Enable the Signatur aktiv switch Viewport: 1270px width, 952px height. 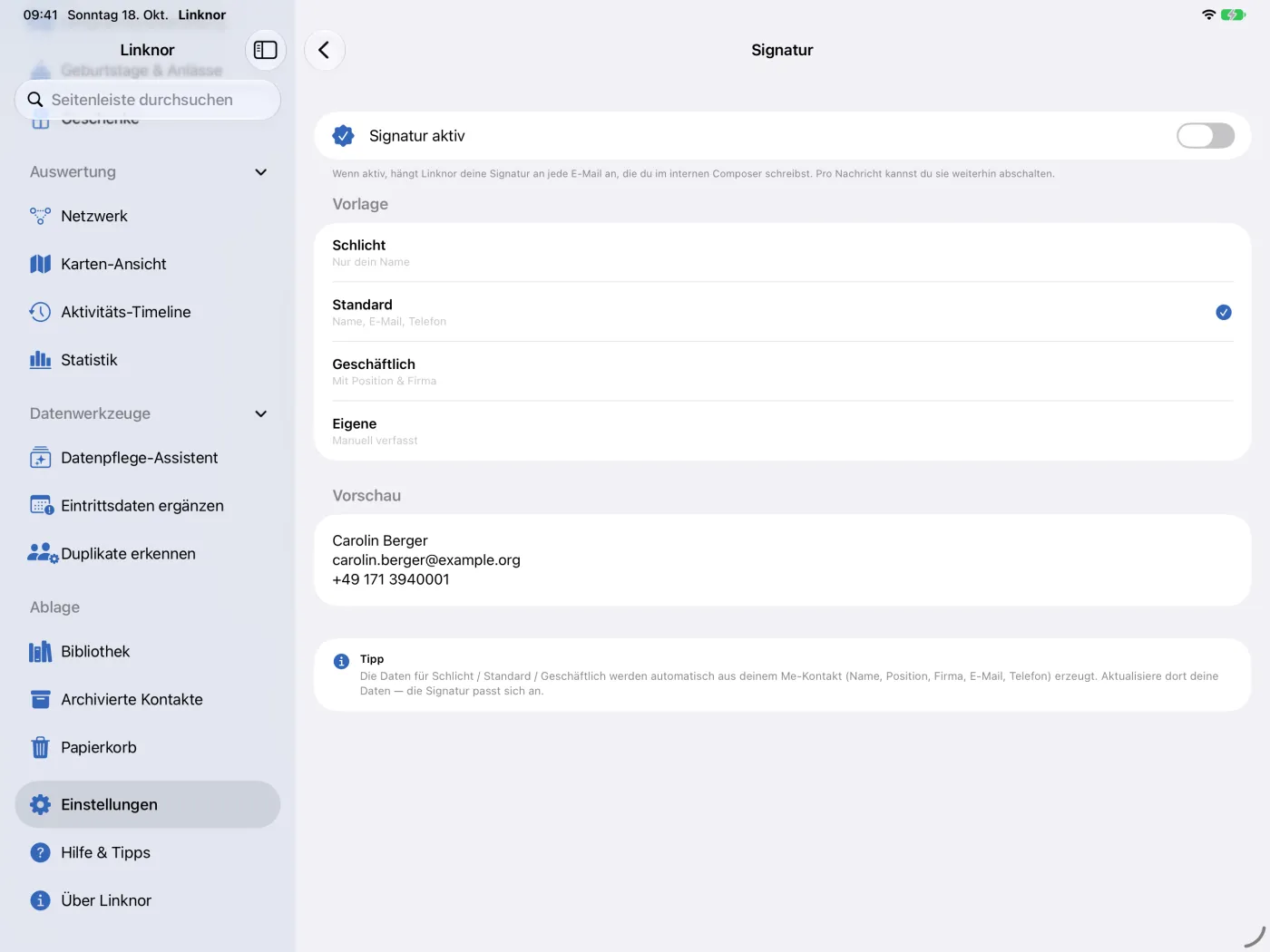(1205, 136)
